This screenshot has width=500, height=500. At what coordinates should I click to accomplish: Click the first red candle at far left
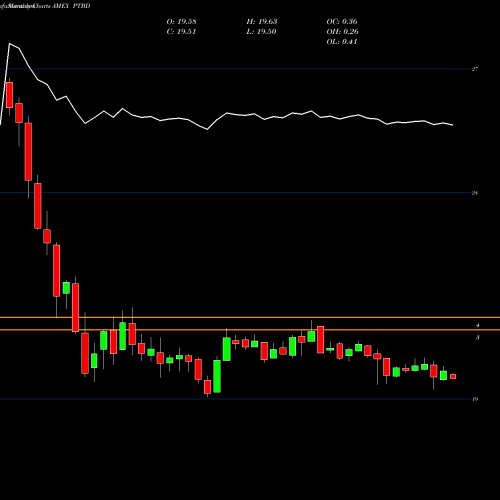[9, 95]
